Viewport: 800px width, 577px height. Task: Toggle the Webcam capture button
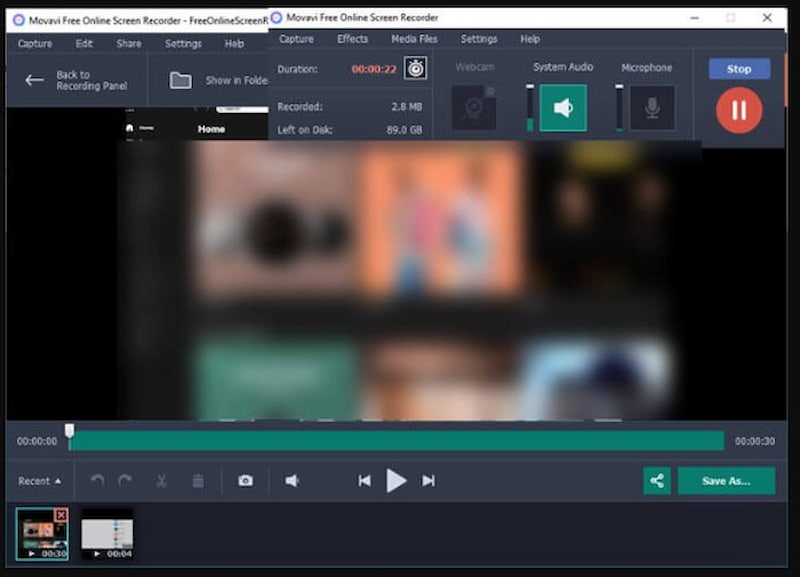click(474, 108)
